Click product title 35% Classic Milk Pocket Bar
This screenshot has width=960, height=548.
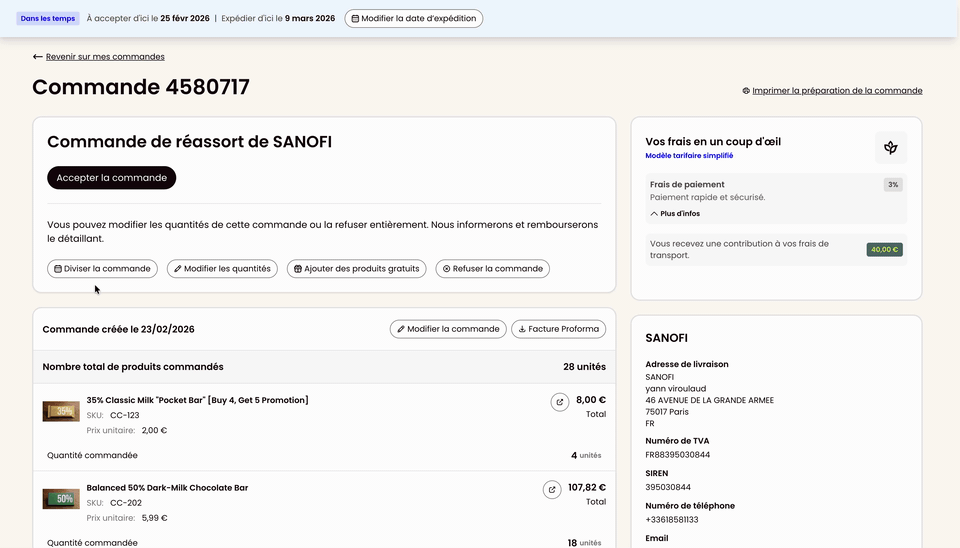tap(197, 400)
